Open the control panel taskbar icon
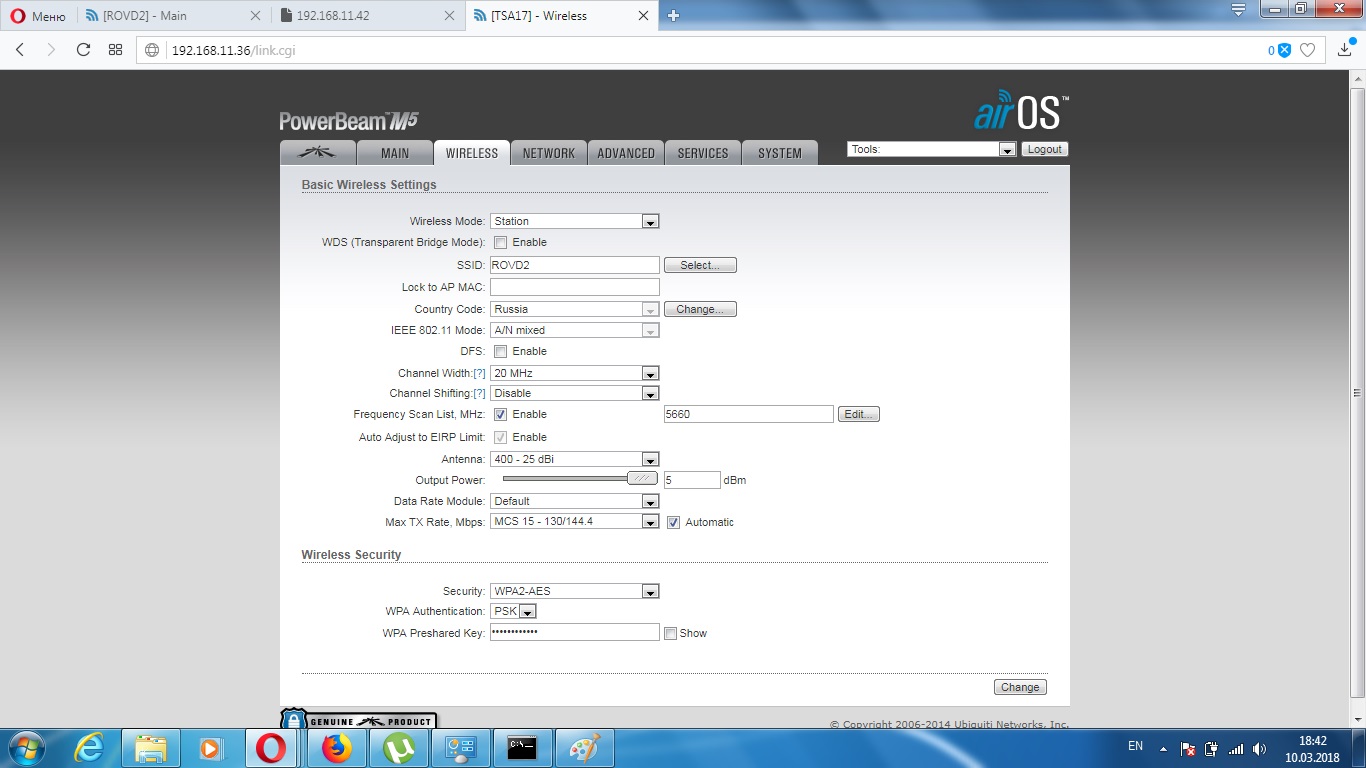The height and width of the screenshot is (768, 1366). (461, 748)
